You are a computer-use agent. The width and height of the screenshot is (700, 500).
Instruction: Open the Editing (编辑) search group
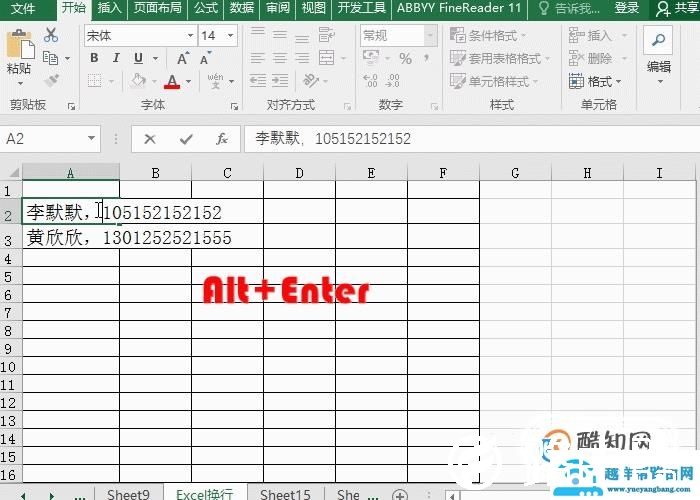click(x=659, y=55)
